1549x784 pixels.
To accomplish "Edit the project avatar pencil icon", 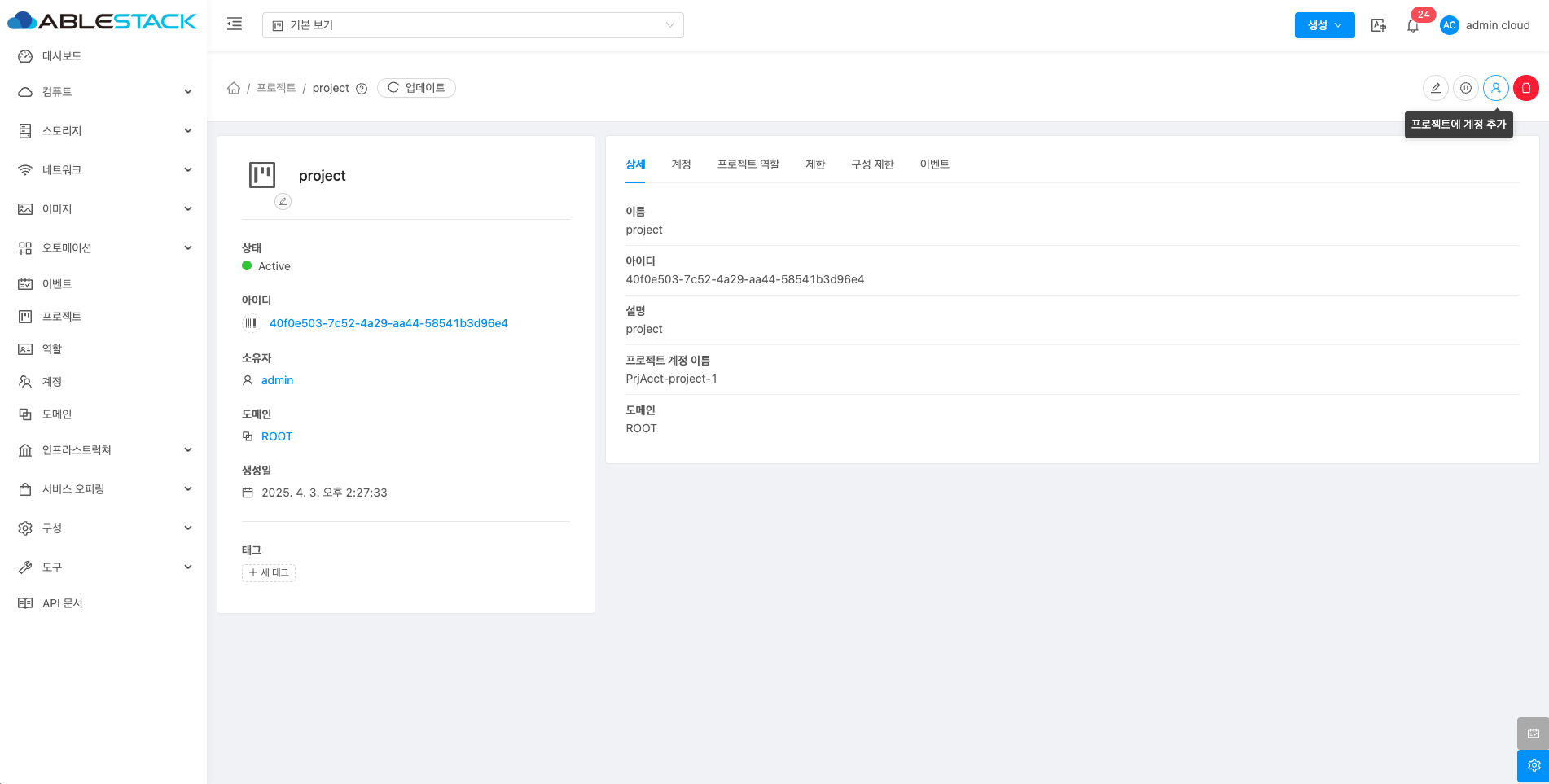I will [x=283, y=201].
